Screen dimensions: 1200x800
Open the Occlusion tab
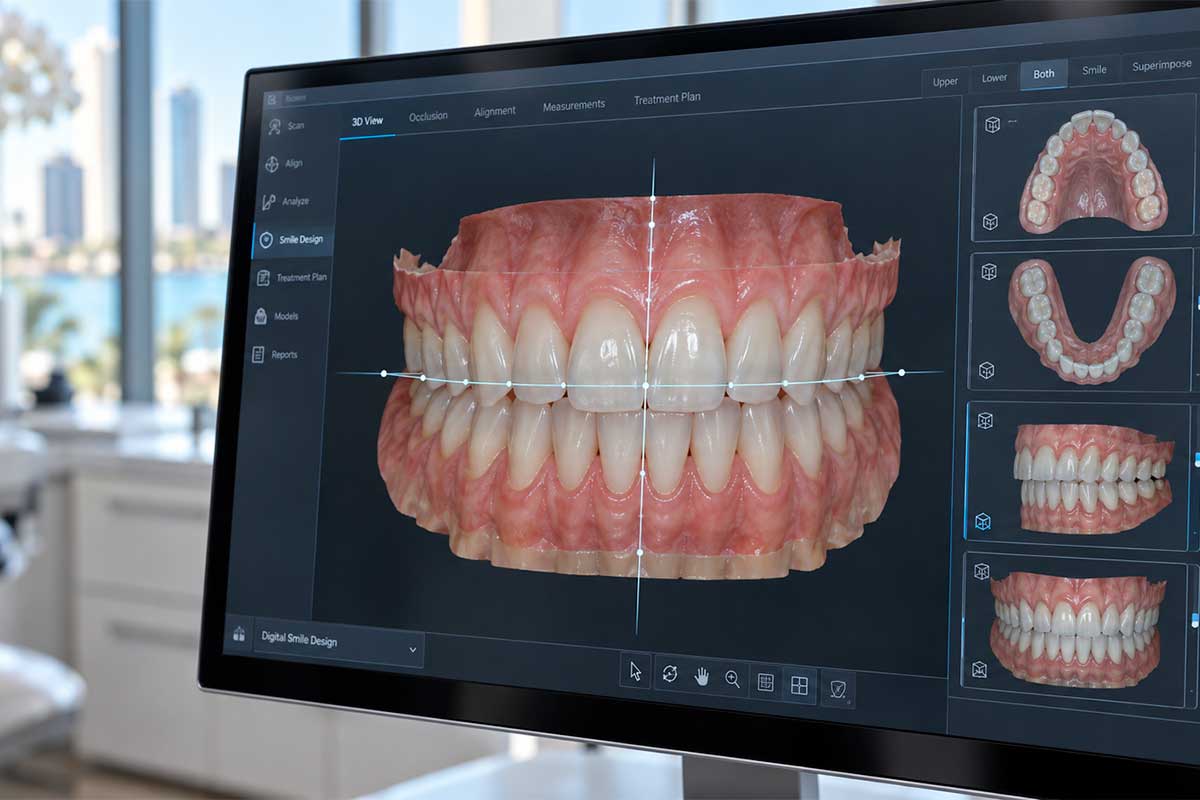pos(428,117)
